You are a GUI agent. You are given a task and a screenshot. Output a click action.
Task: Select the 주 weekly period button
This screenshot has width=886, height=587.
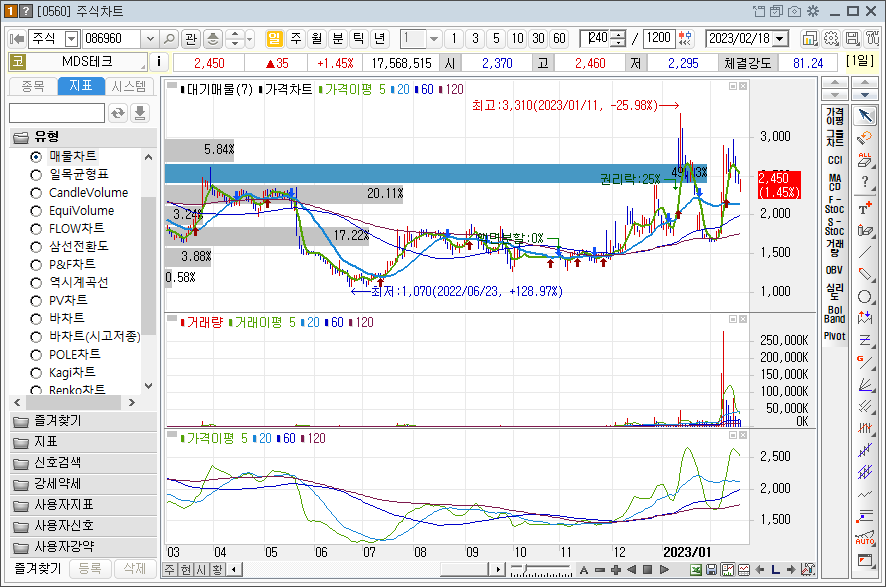click(x=296, y=38)
